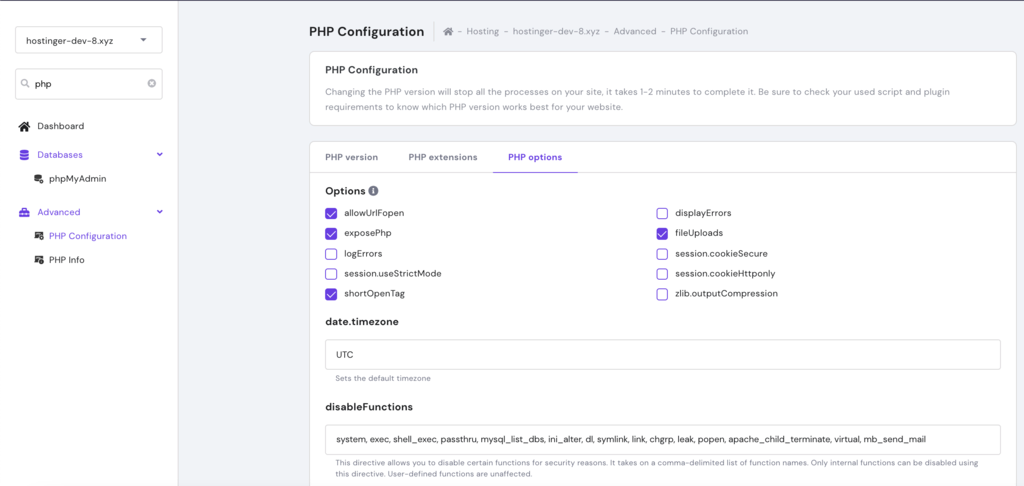
Task: Clear the php search with X icon
Action: click(x=152, y=84)
